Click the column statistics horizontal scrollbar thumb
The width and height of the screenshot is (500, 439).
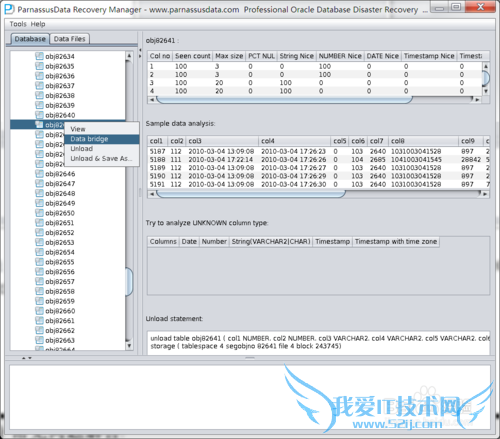coord(284,99)
